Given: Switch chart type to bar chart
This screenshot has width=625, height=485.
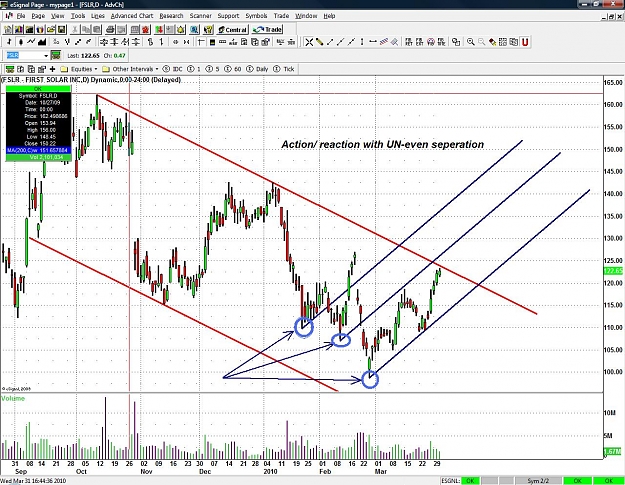Looking at the screenshot, I should [x=10, y=42].
